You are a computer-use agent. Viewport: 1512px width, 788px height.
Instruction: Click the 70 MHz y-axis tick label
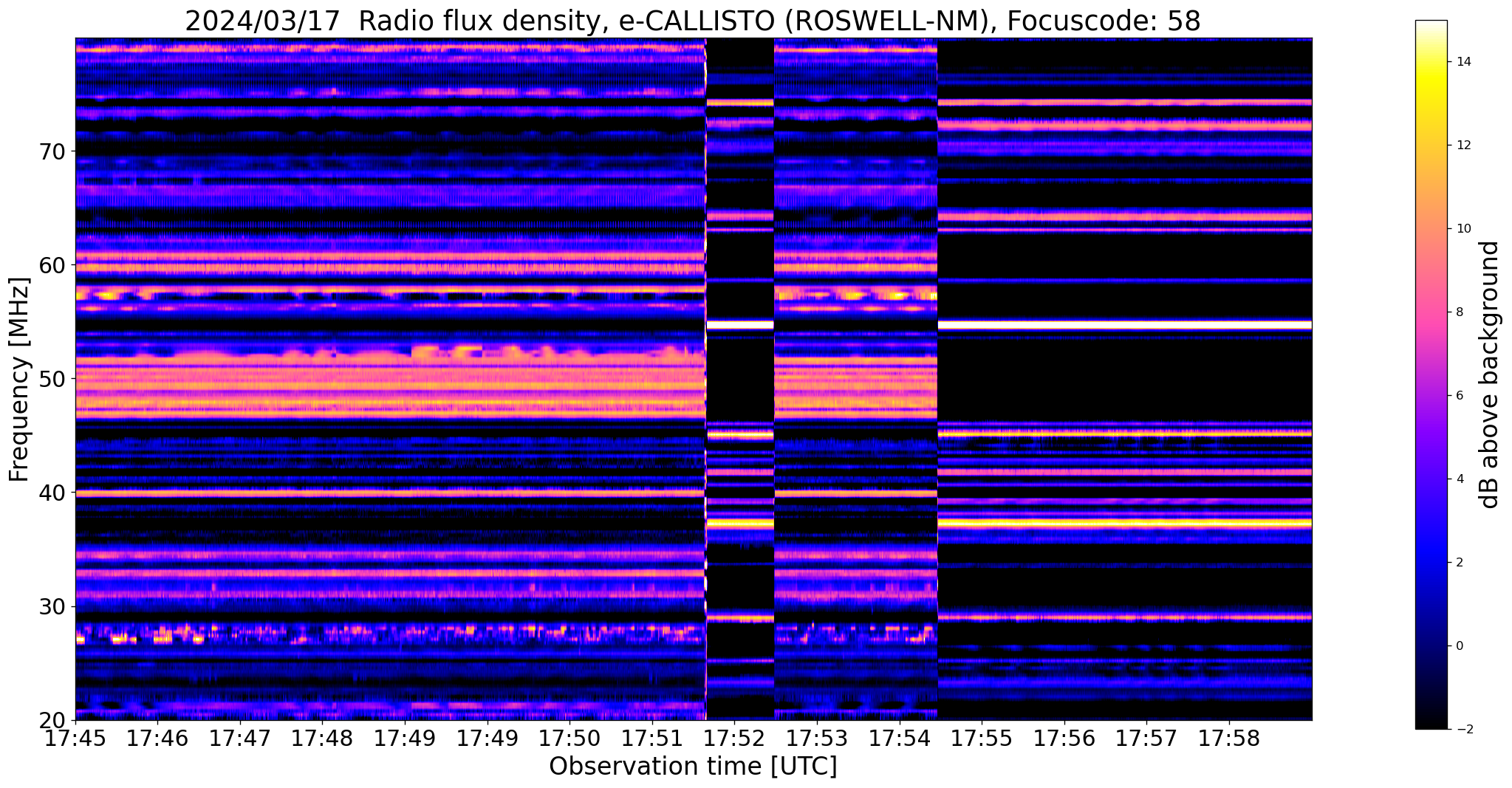pyautogui.click(x=54, y=152)
